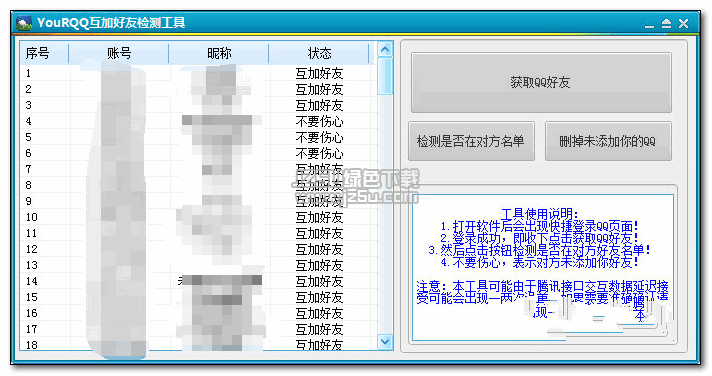
Task: Click the 获取QQ好友 button
Action: [541, 82]
